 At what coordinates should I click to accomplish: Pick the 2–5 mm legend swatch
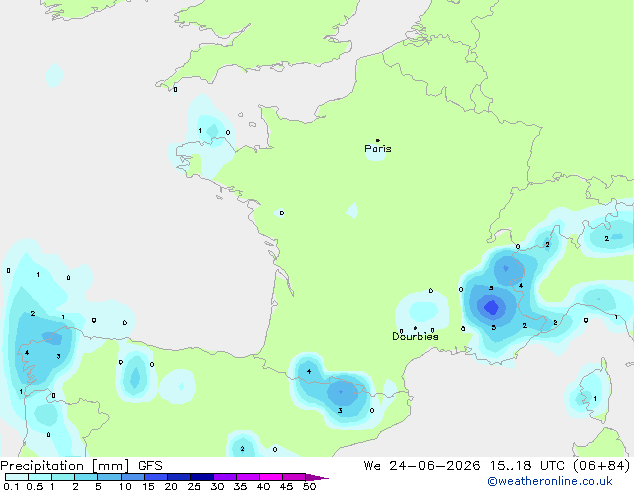click(86, 477)
